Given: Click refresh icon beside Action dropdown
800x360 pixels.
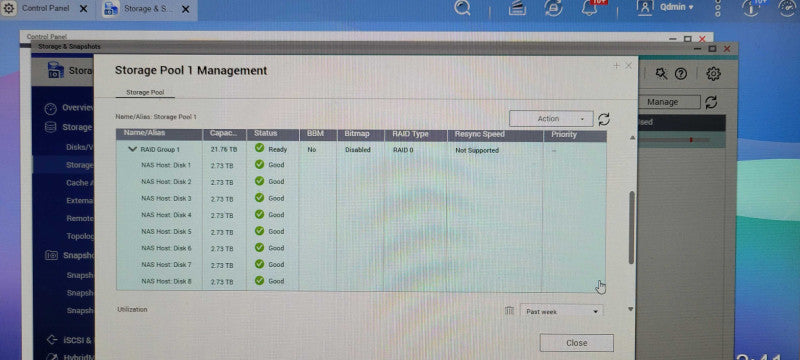Looking at the screenshot, I should tap(604, 119).
